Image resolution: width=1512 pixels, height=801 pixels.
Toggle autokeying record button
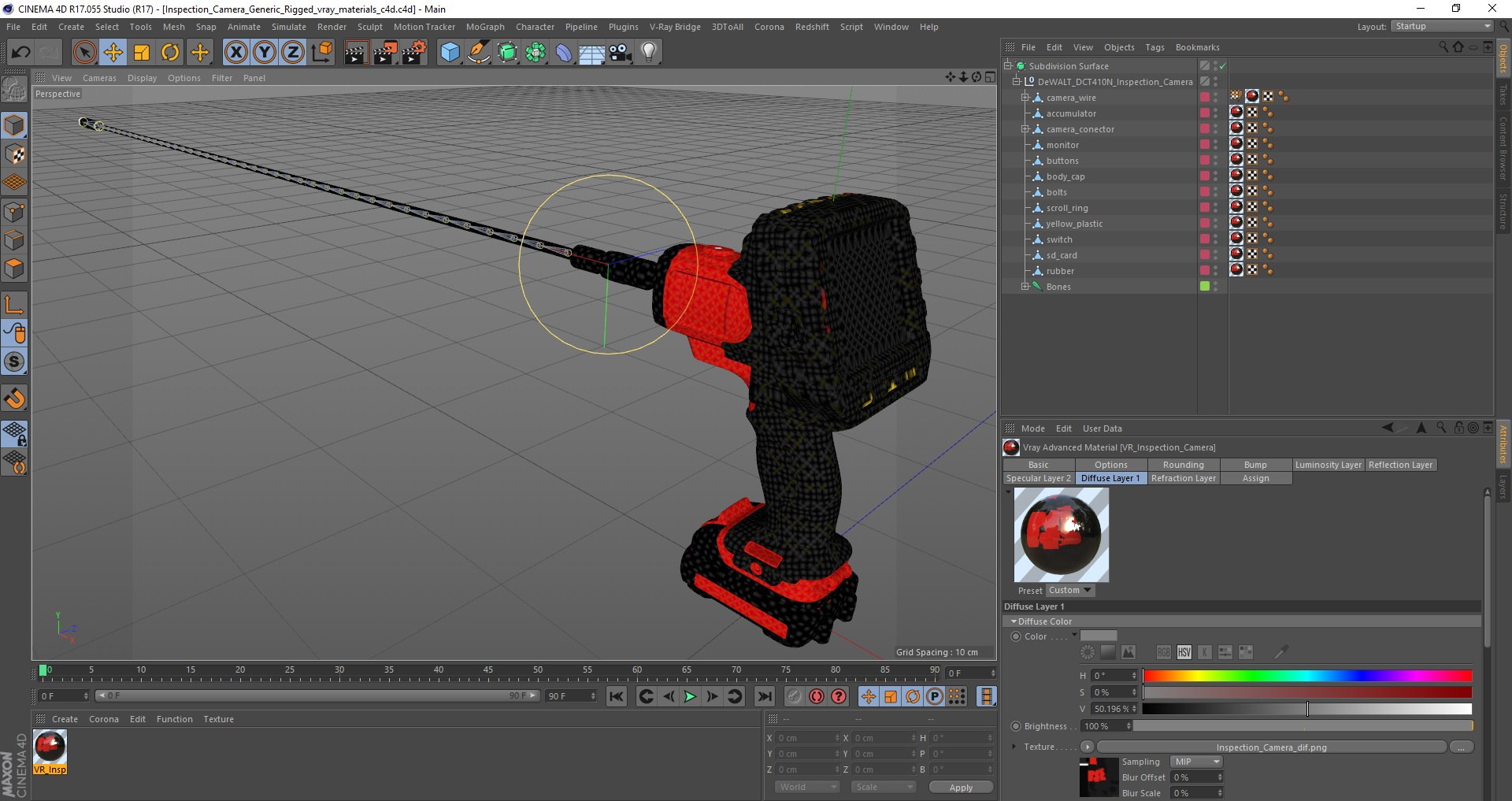817,696
